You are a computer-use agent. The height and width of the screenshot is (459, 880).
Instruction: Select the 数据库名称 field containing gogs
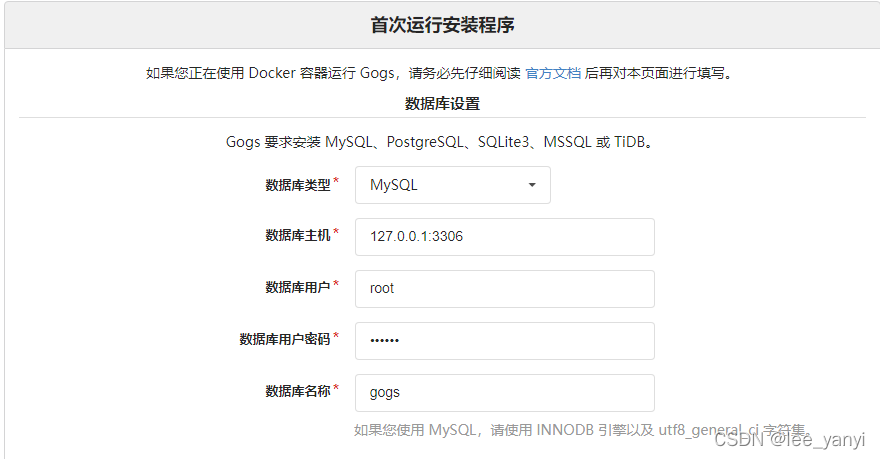tap(505, 393)
